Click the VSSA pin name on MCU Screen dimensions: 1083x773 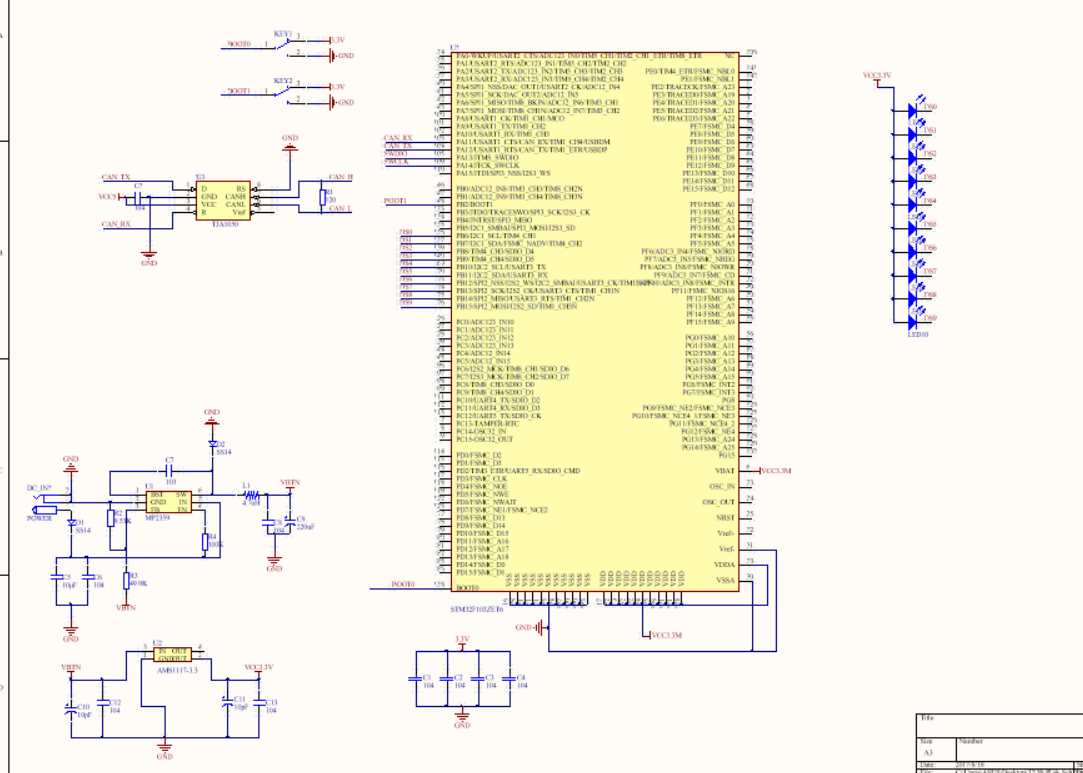pyautogui.click(x=725, y=580)
